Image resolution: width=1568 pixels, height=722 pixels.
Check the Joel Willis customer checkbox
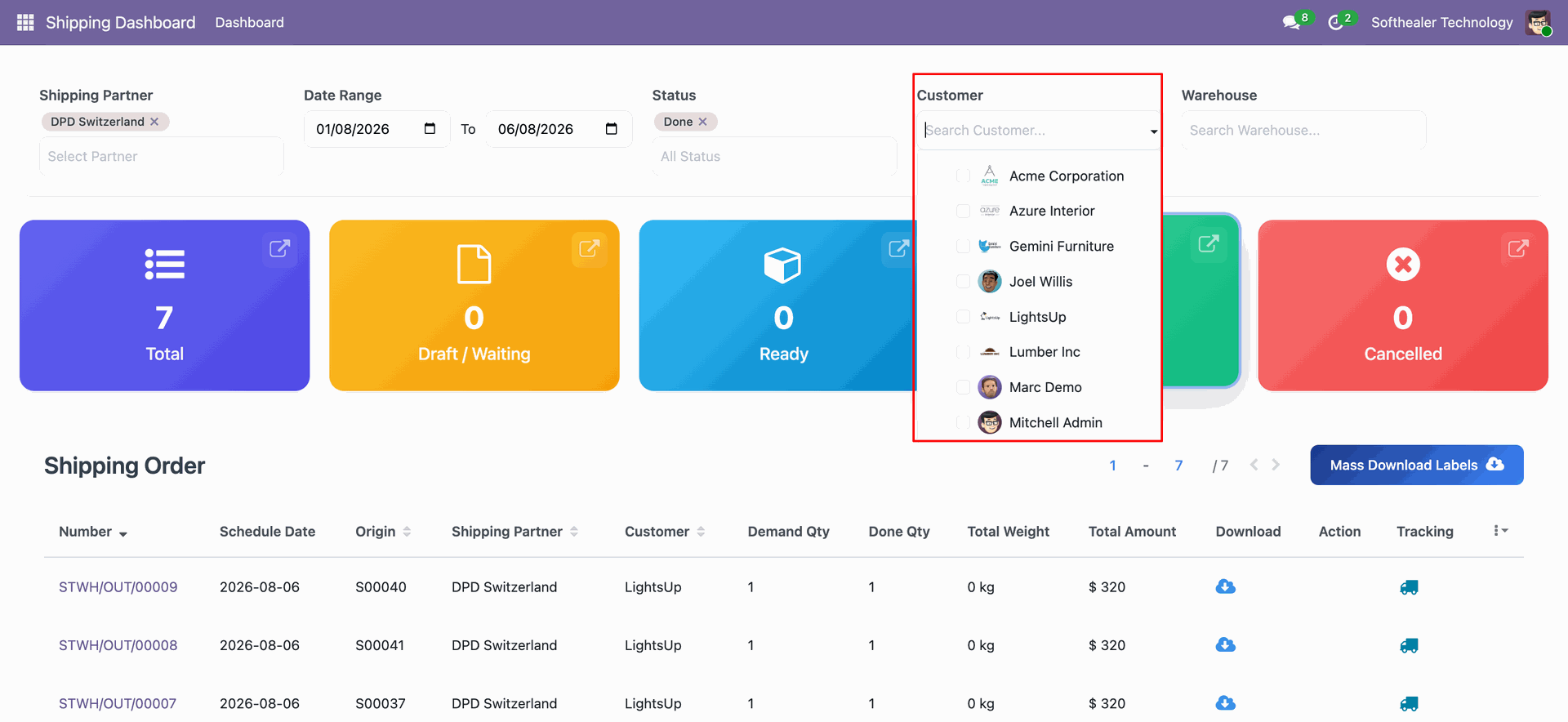click(x=964, y=282)
